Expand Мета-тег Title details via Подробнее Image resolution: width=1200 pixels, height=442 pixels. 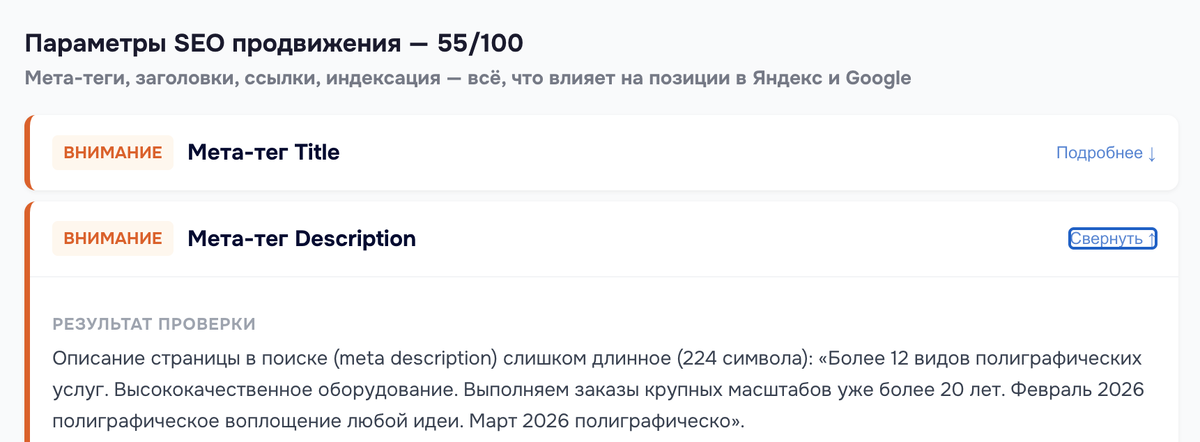[1098, 153]
